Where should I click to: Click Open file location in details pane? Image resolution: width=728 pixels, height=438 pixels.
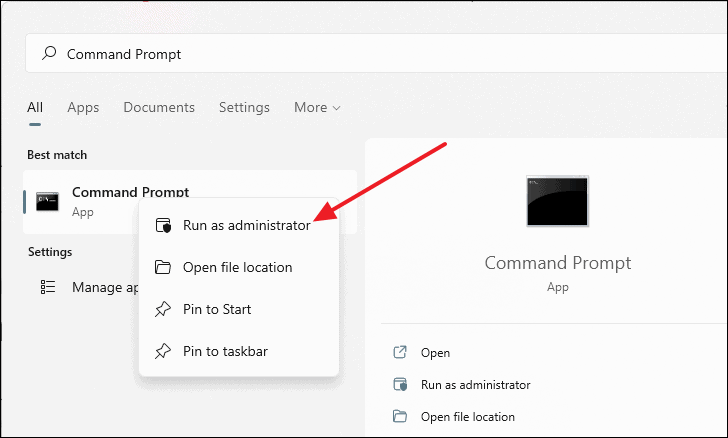point(468,417)
